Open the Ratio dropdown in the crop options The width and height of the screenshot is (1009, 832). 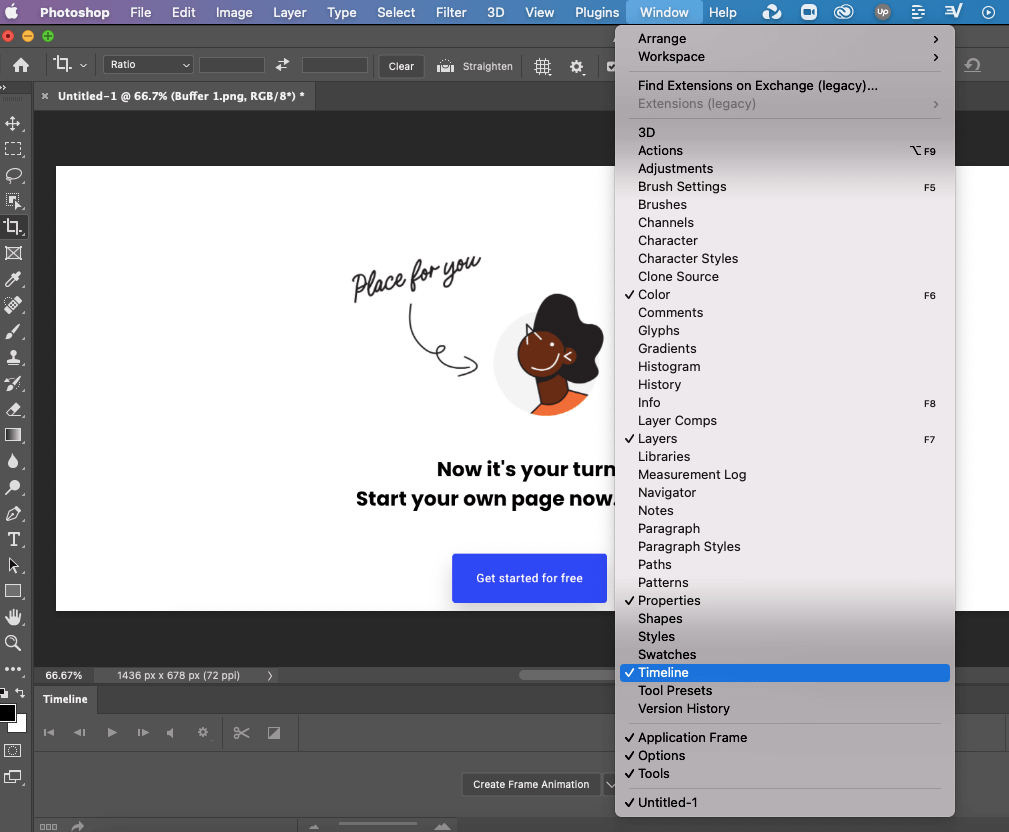point(147,64)
